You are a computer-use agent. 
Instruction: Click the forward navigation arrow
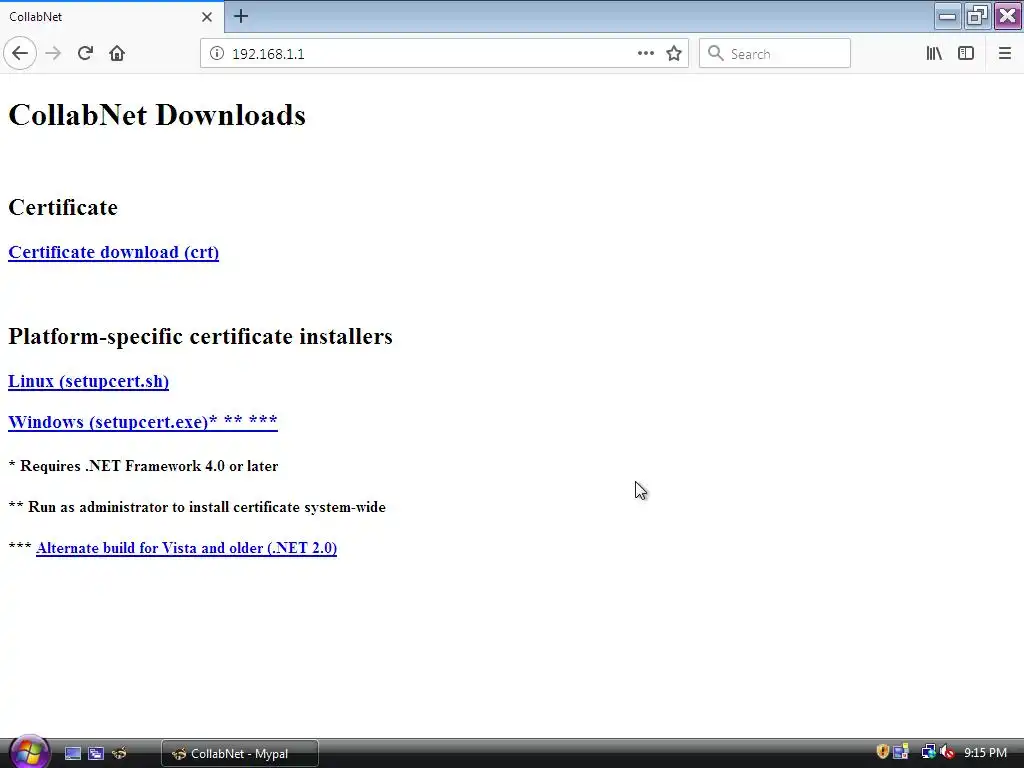click(53, 53)
